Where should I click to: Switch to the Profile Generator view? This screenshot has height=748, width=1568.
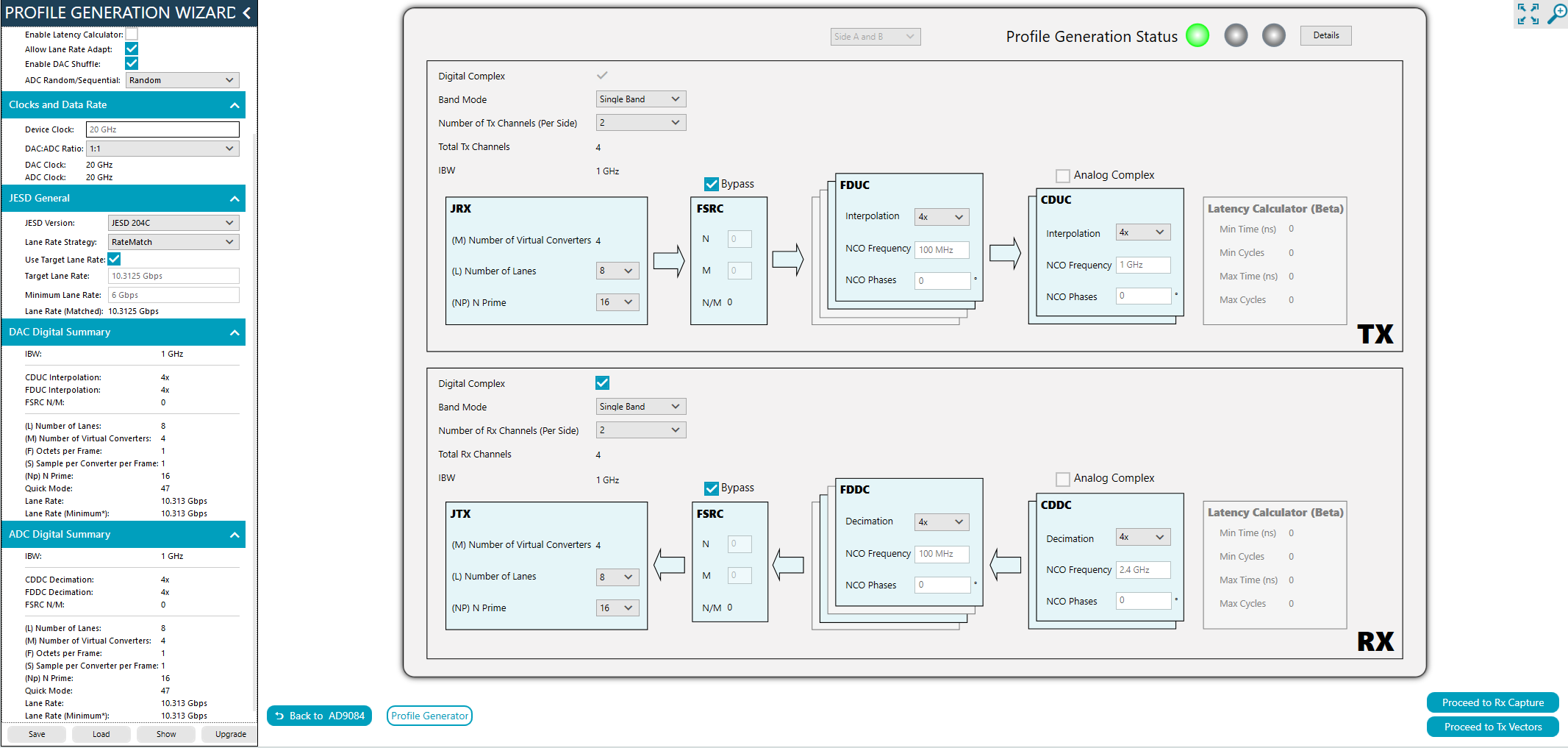429,715
